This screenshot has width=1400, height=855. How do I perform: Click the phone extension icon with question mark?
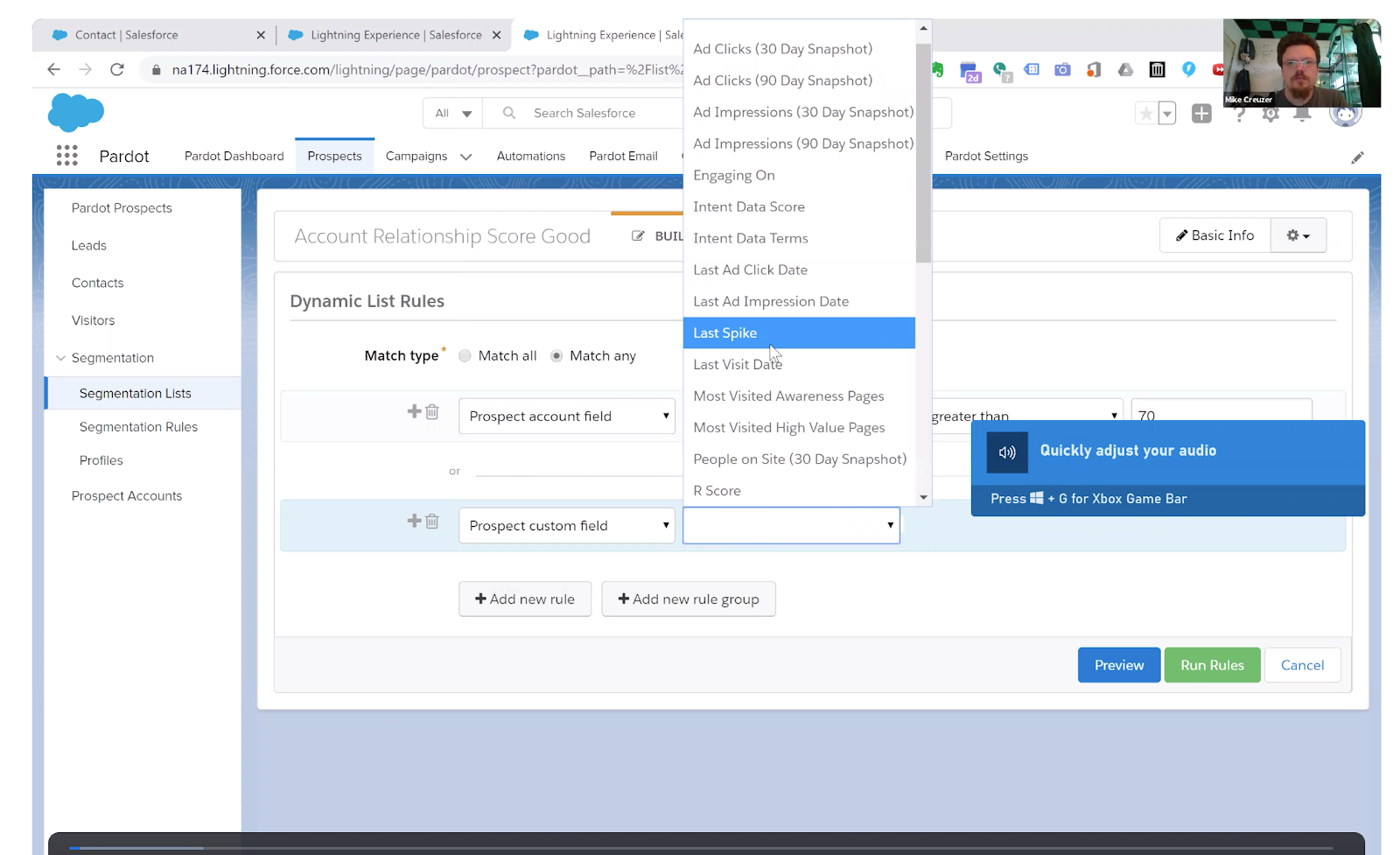tap(1001, 71)
